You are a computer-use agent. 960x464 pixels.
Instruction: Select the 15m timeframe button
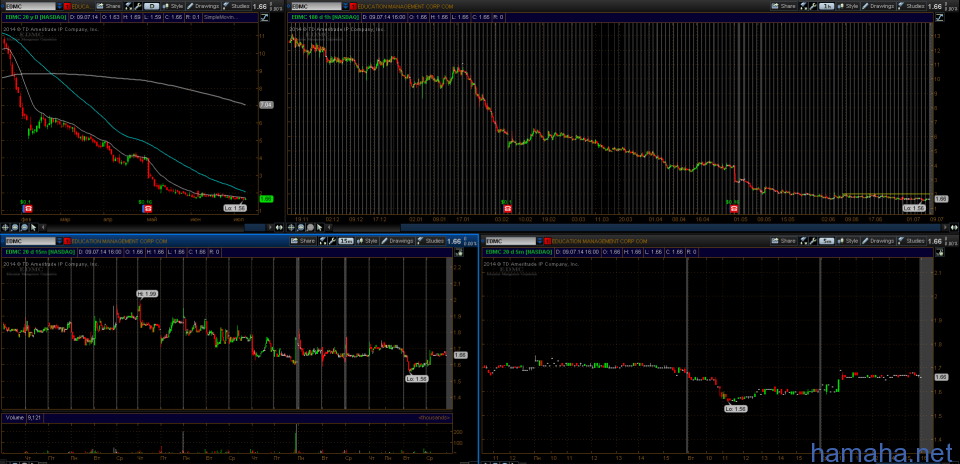(x=348, y=241)
